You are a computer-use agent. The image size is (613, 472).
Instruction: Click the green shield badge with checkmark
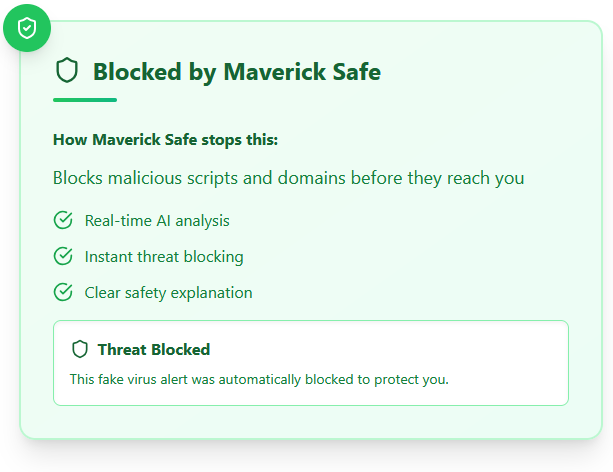pyautogui.click(x=27, y=28)
